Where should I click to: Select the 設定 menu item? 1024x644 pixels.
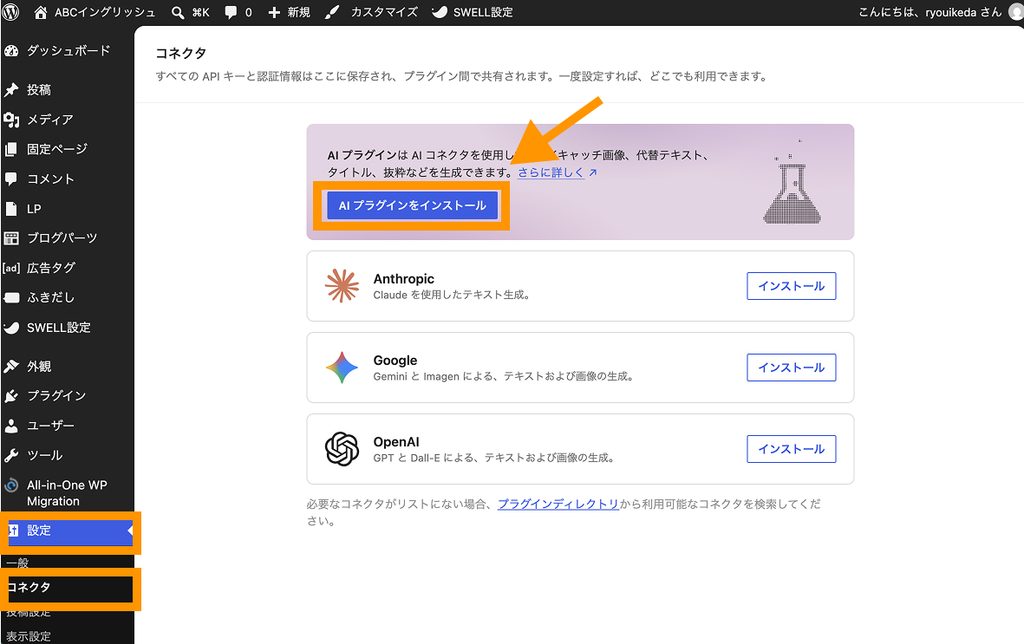pyautogui.click(x=68, y=531)
